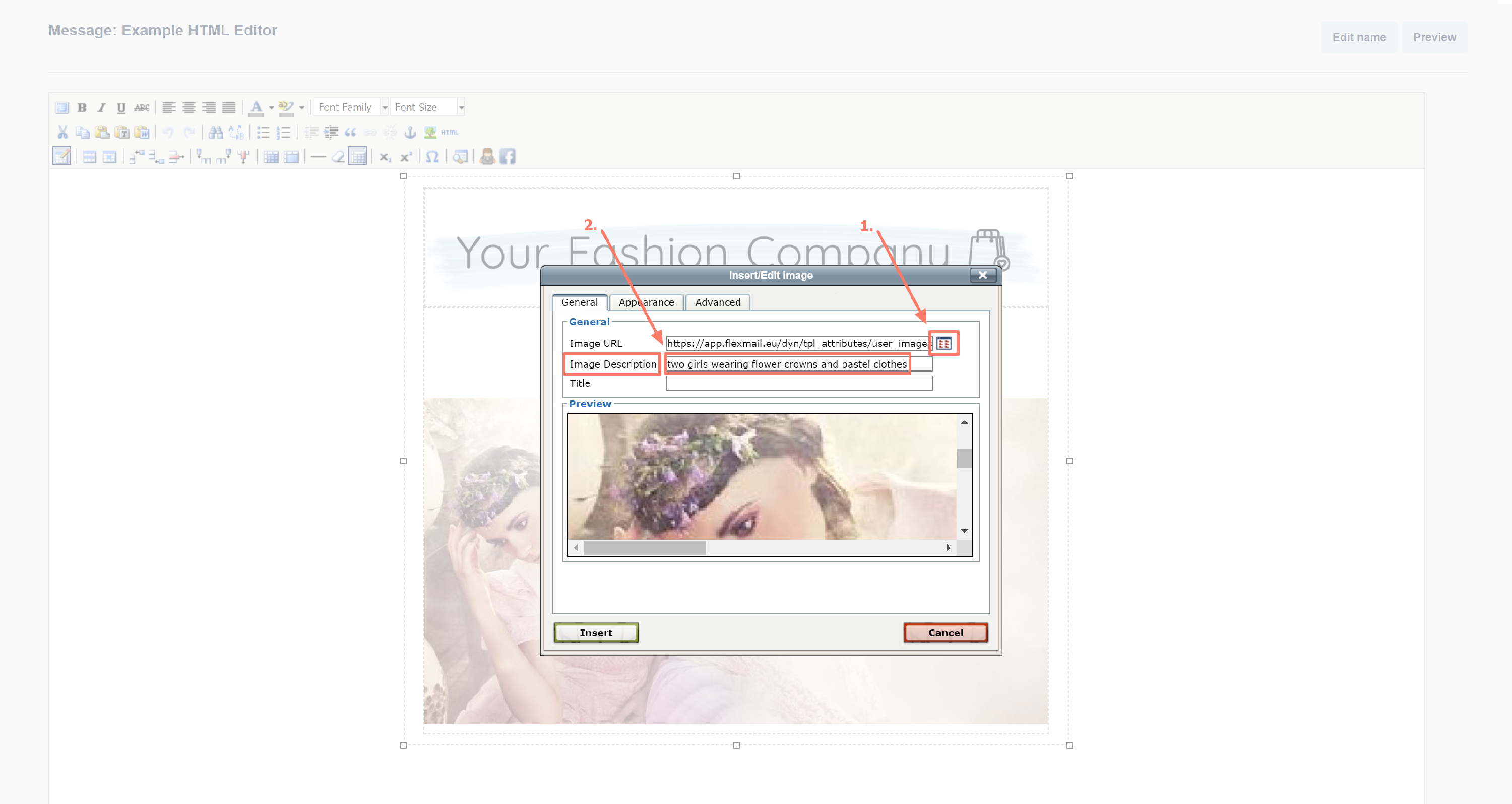Click the find binoculars icon

215,132
